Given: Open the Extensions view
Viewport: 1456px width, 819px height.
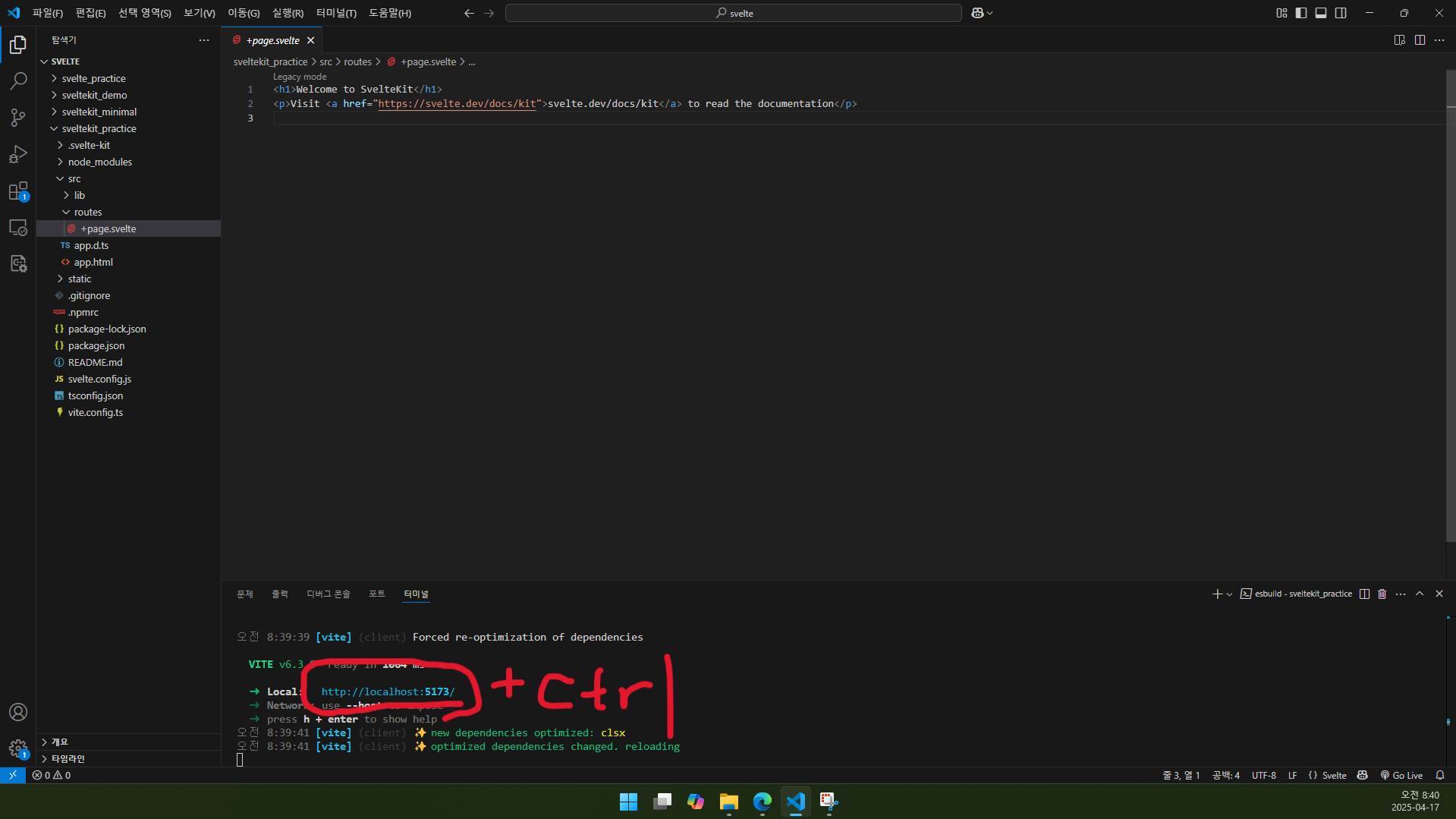Looking at the screenshot, I should [18, 191].
